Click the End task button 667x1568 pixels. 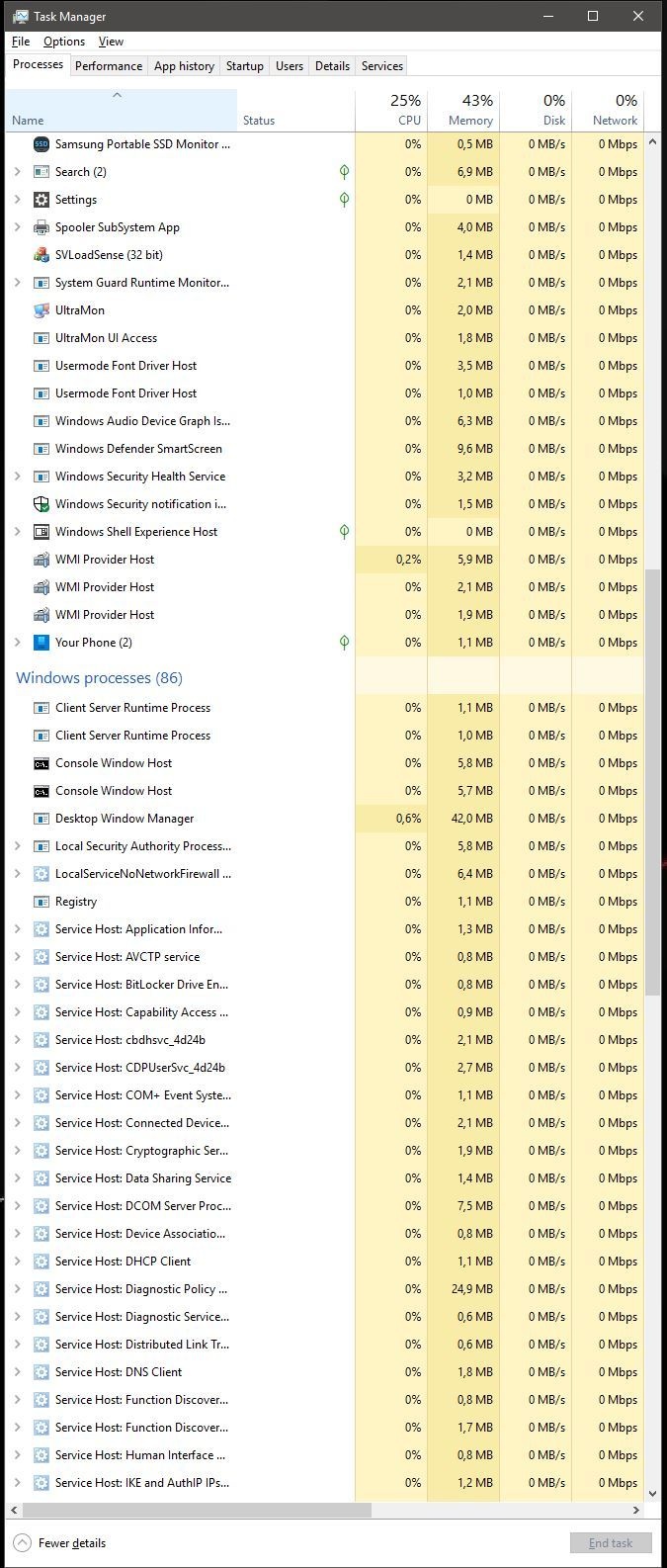(611, 1543)
